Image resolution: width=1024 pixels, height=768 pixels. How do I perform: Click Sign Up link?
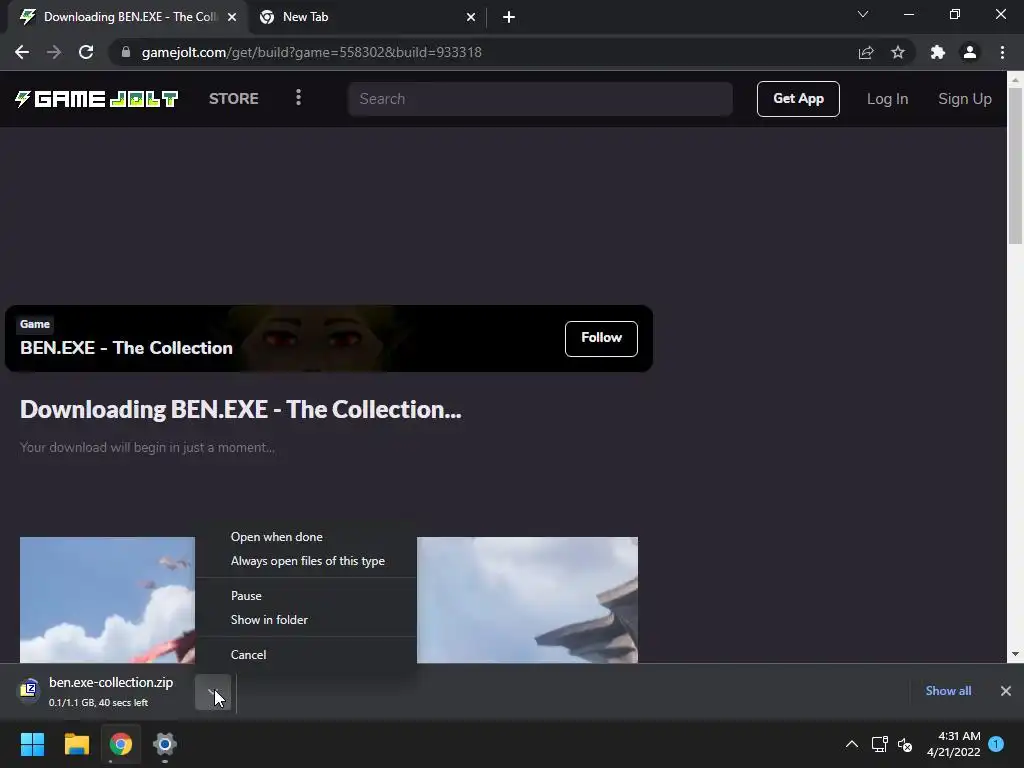coord(965,99)
